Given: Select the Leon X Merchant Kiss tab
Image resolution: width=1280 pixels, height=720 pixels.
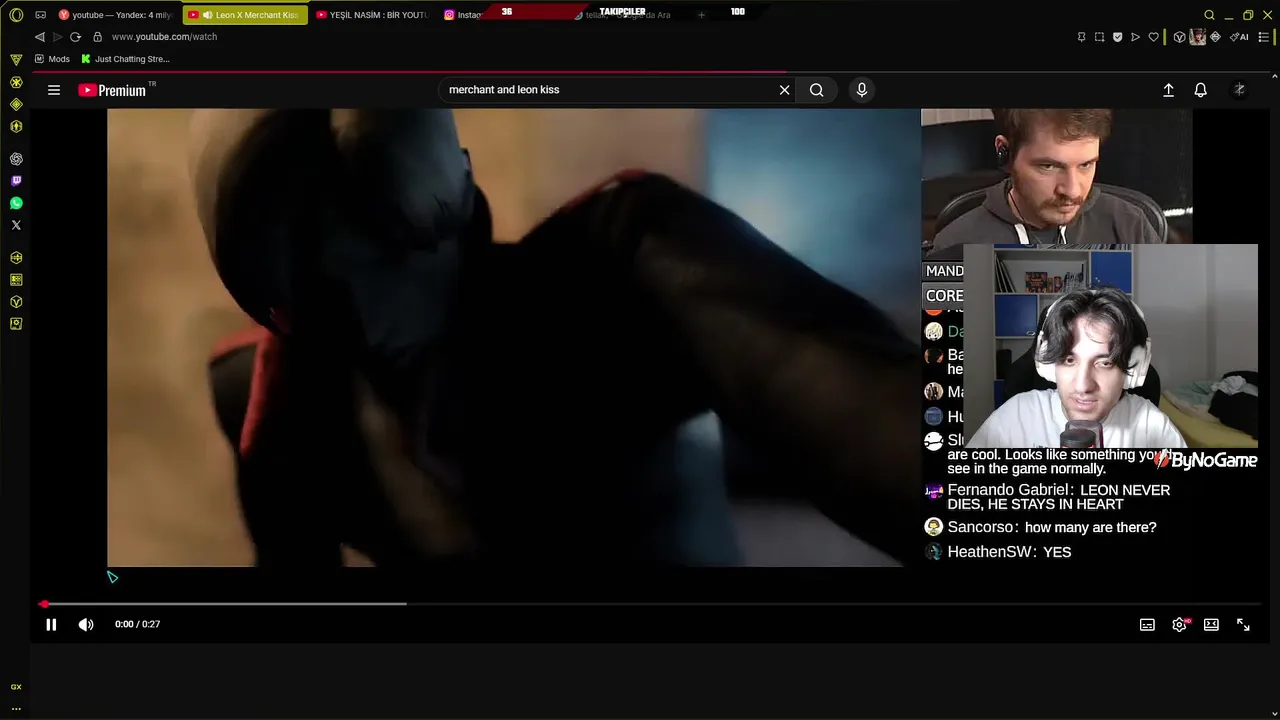Looking at the screenshot, I should (245, 15).
